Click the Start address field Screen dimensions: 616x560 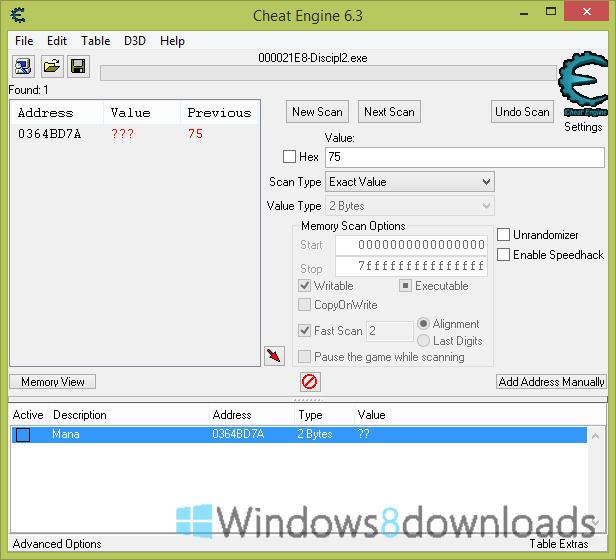(411, 245)
